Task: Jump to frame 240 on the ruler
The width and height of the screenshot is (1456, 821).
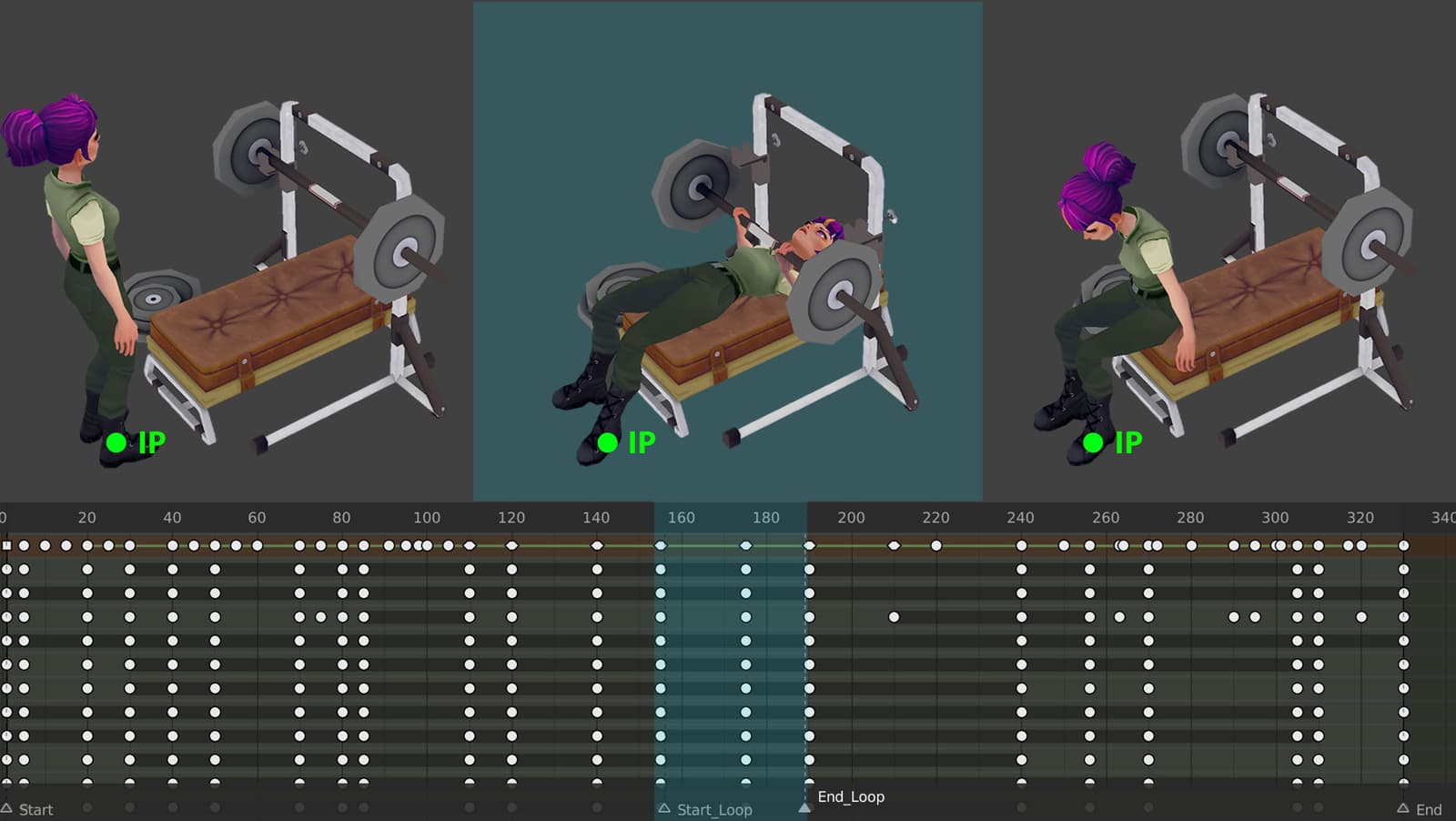Action: (x=1020, y=517)
